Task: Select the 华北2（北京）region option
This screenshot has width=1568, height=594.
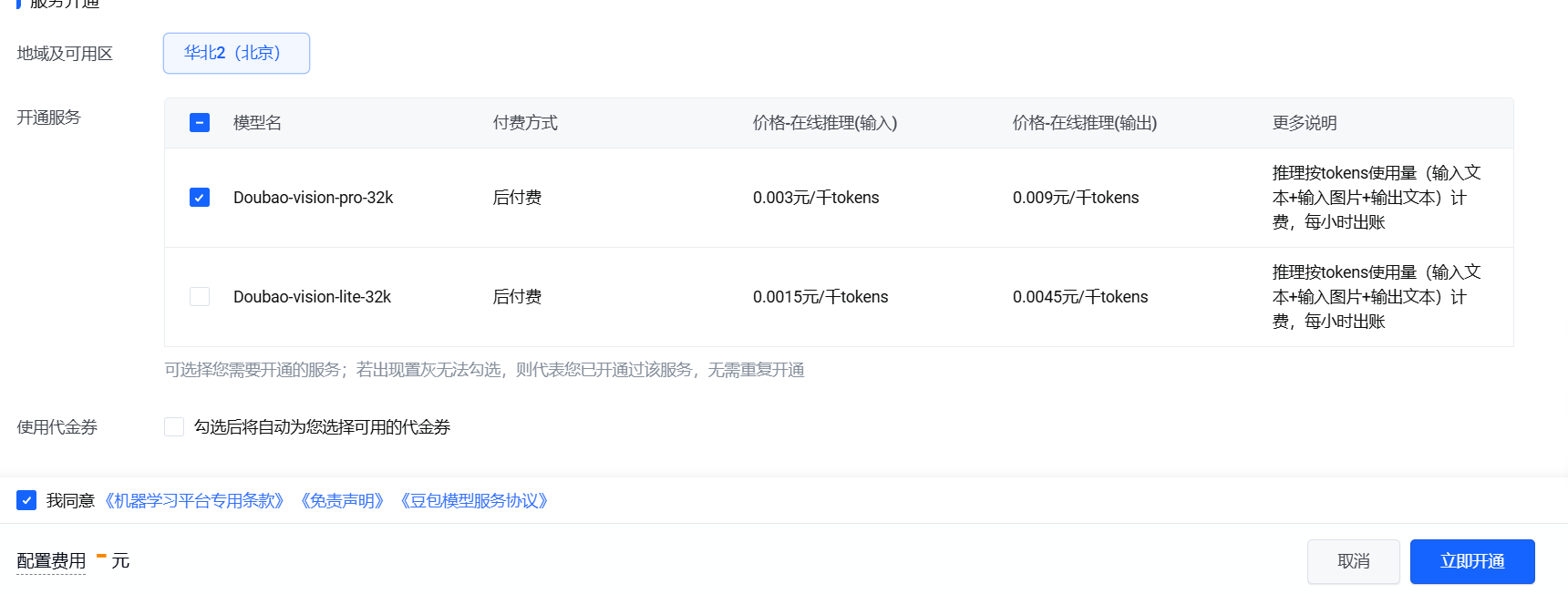Action: coord(236,53)
